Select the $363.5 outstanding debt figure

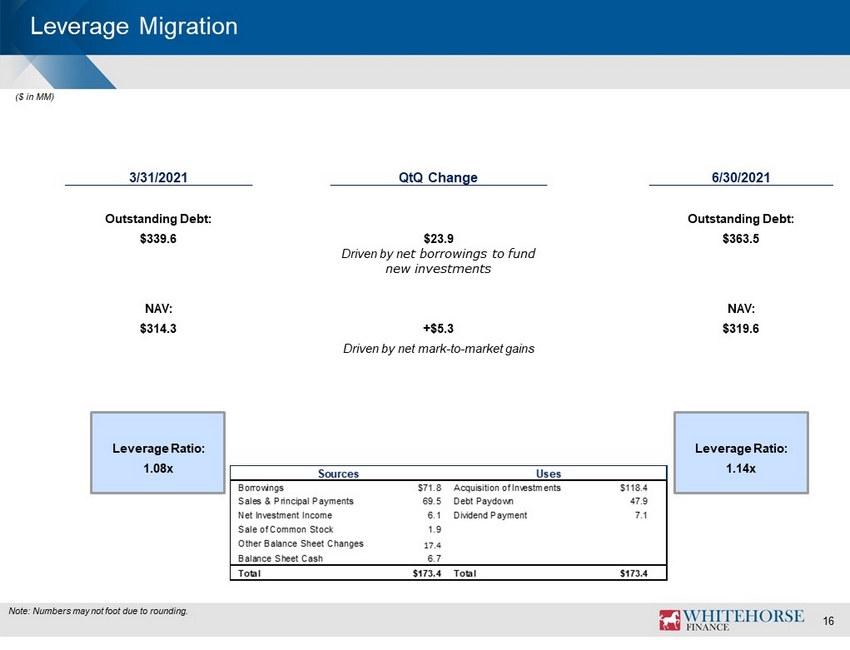(740, 239)
